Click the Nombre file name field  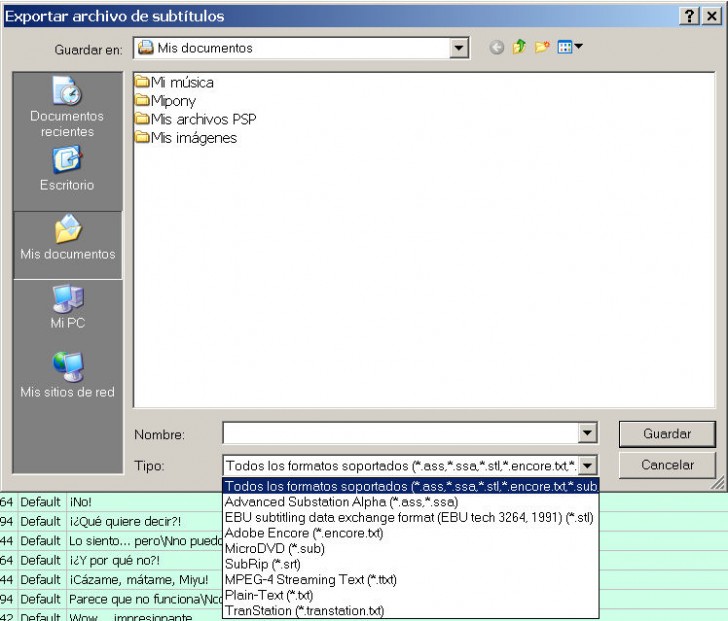click(400, 434)
